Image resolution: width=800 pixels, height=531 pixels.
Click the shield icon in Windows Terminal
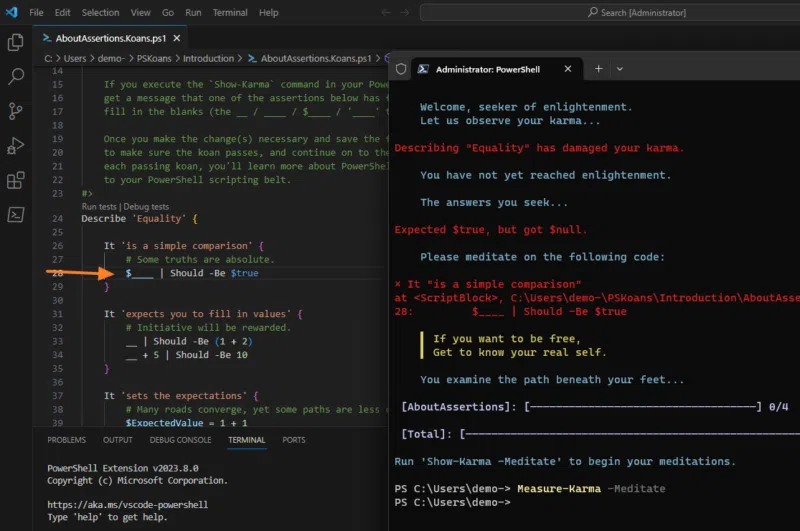click(x=401, y=69)
